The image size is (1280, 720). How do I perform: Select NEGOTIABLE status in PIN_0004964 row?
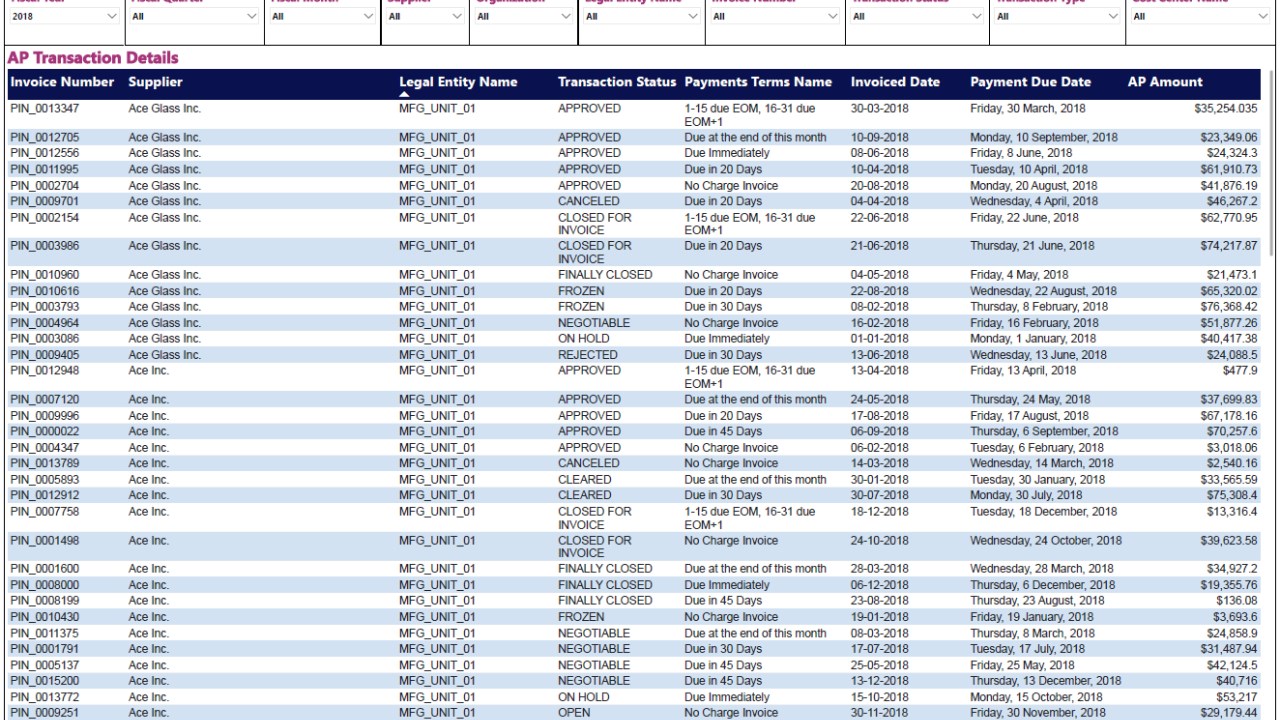594,323
